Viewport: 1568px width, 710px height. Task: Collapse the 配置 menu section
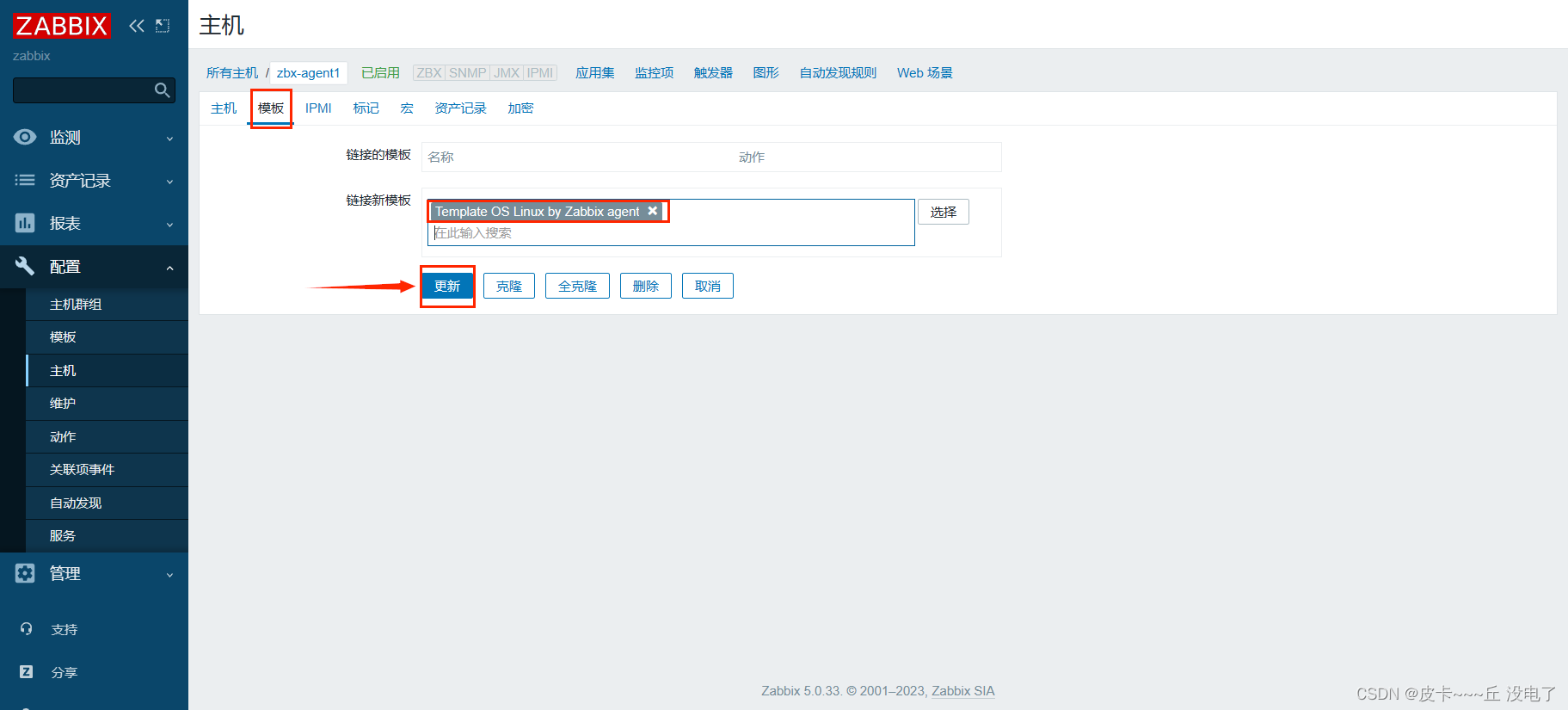pyautogui.click(x=95, y=266)
